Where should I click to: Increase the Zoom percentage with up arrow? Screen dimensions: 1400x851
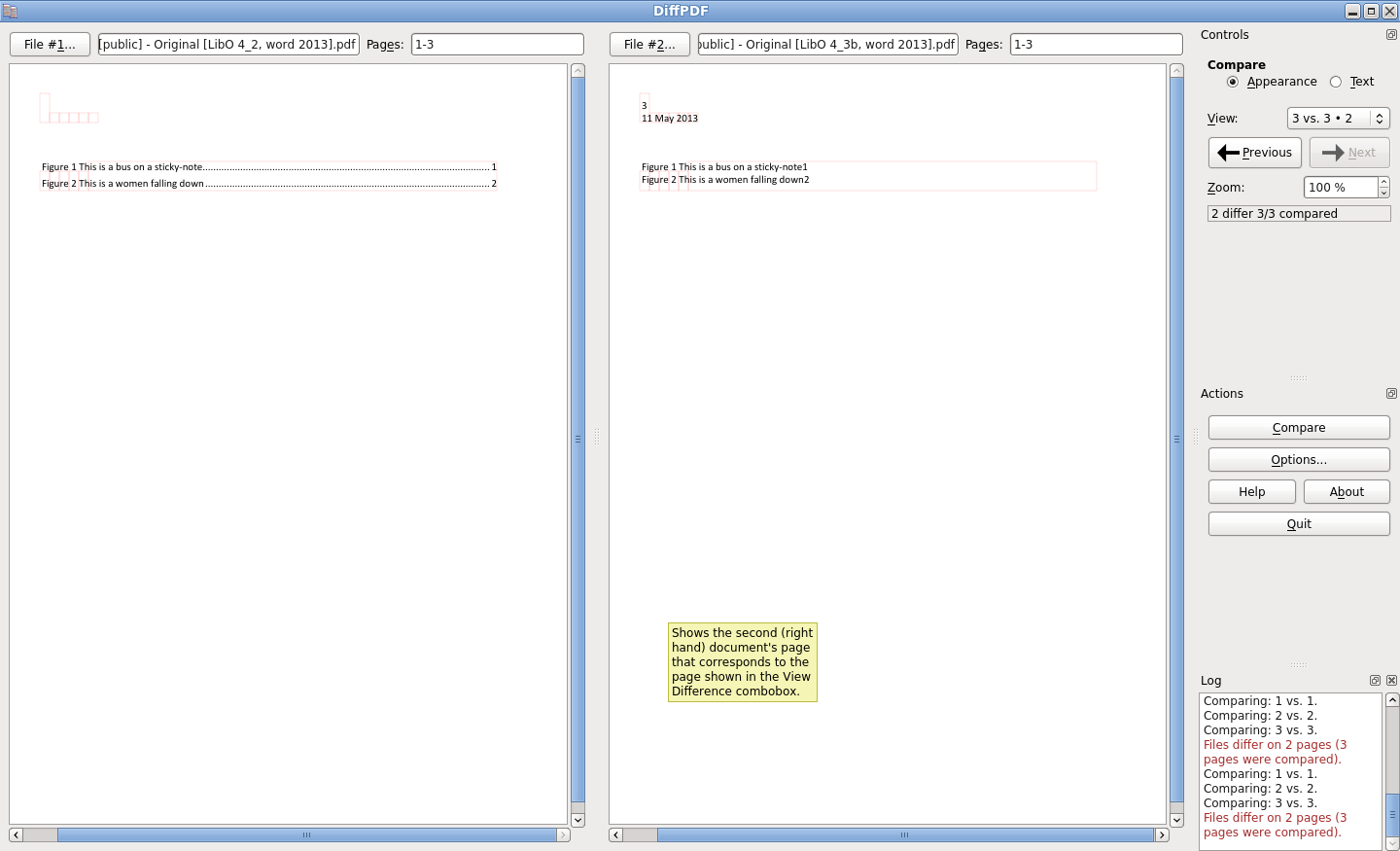[1383, 182]
